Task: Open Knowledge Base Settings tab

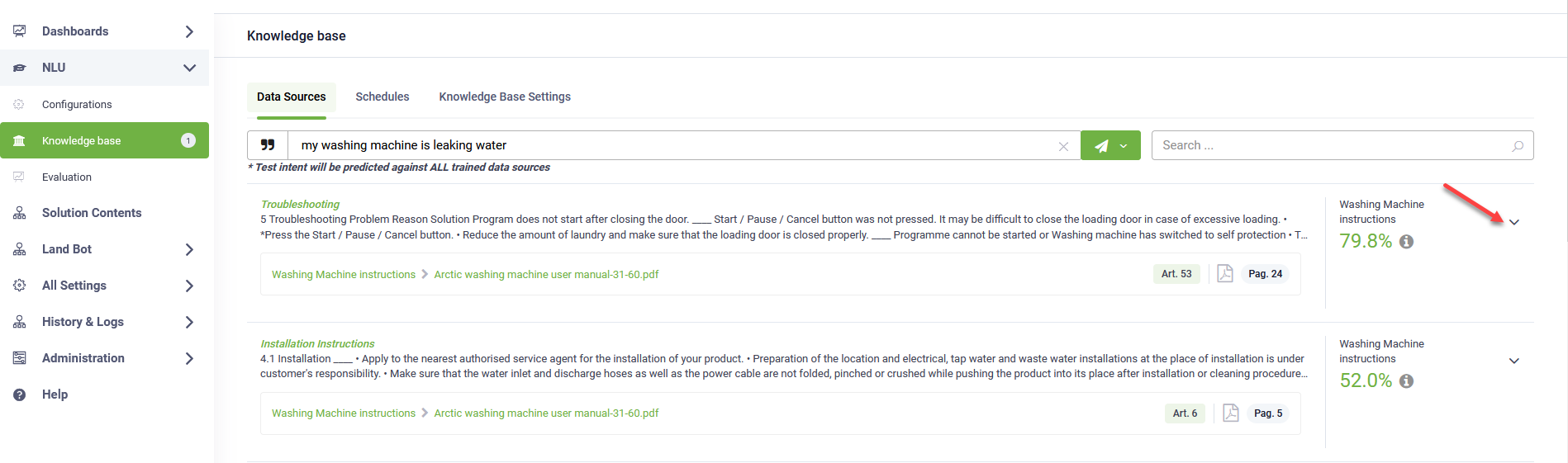Action: [x=505, y=97]
